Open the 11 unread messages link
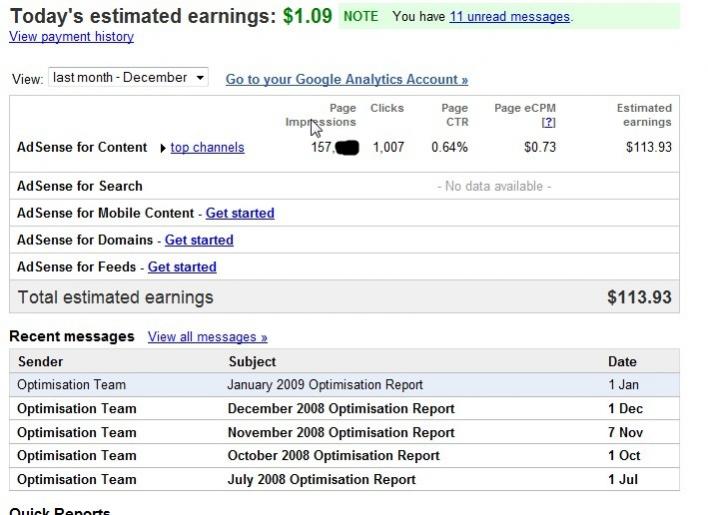Screen dimensions: 708x515 pos(509,17)
